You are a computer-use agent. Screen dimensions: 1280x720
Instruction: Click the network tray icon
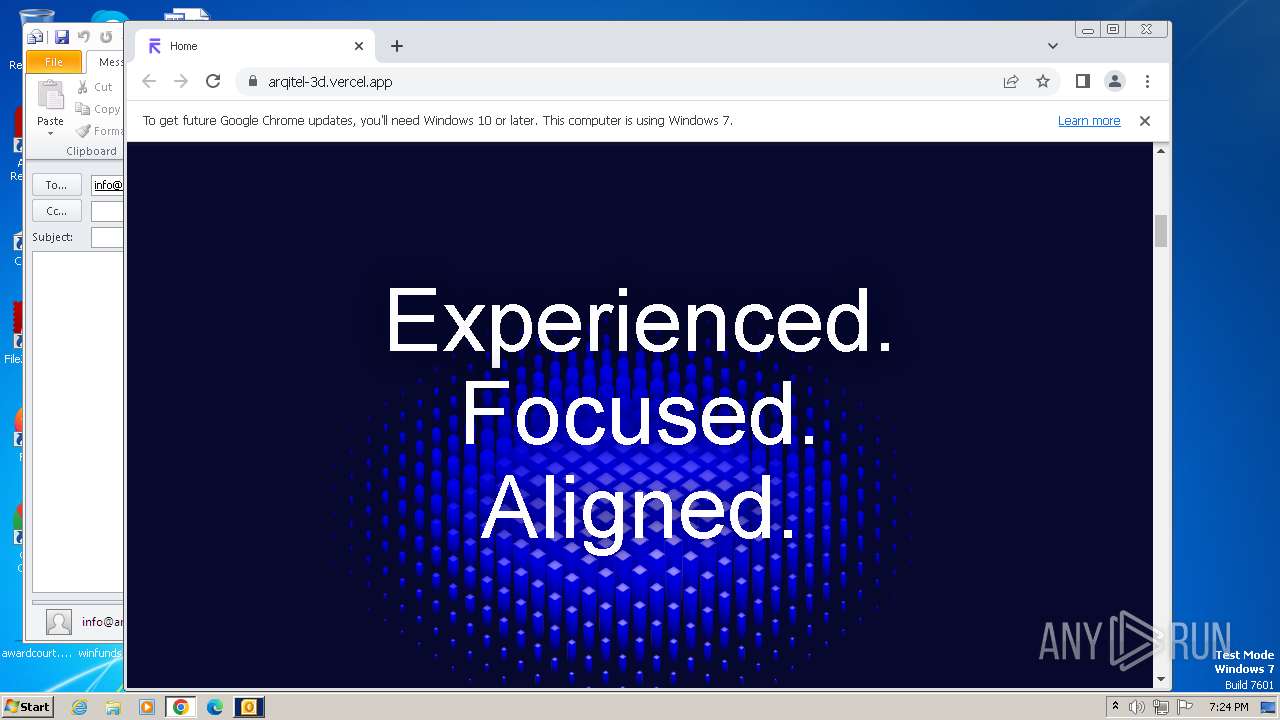(x=1160, y=707)
